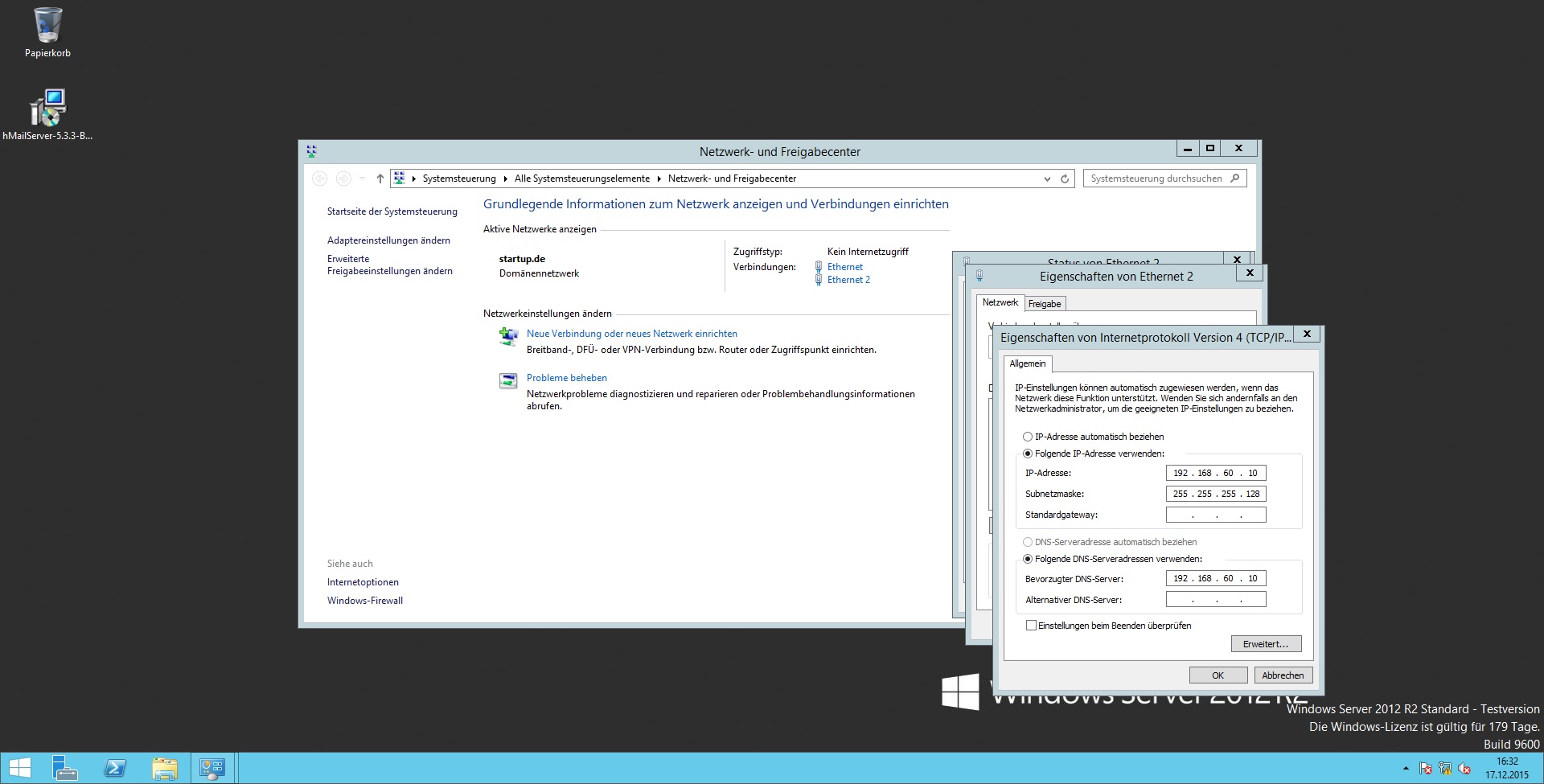Screen dimensions: 1544x784
Task: Open the Action Center flag tray icon
Action: (1425, 769)
